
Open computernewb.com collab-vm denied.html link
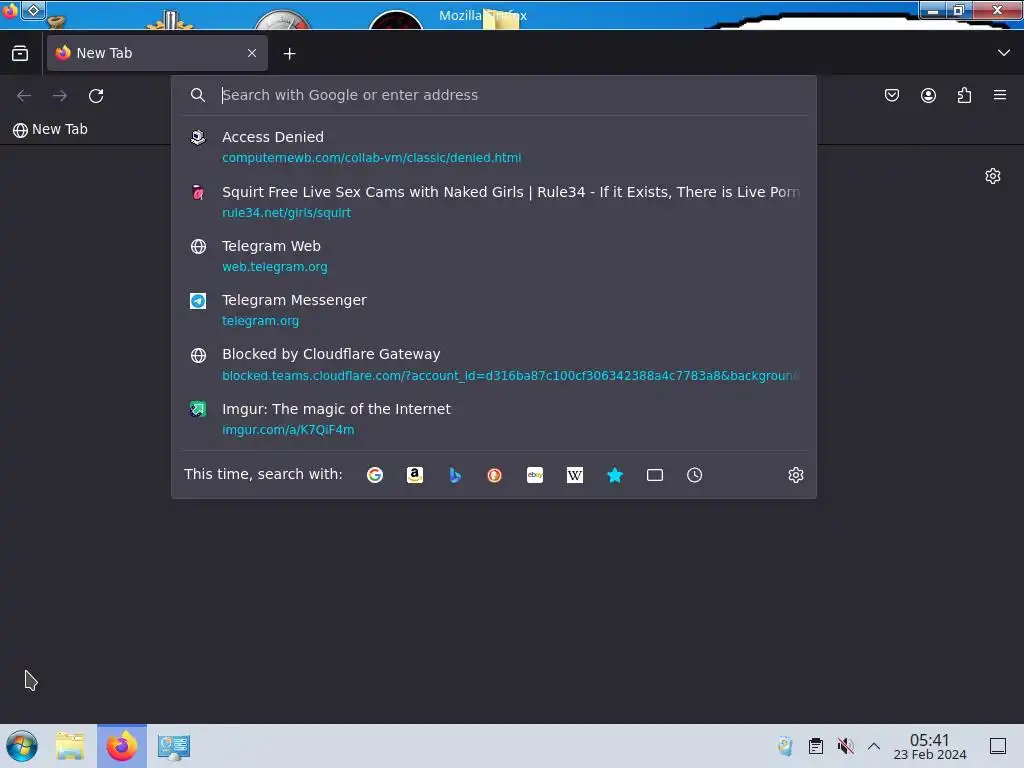(372, 158)
